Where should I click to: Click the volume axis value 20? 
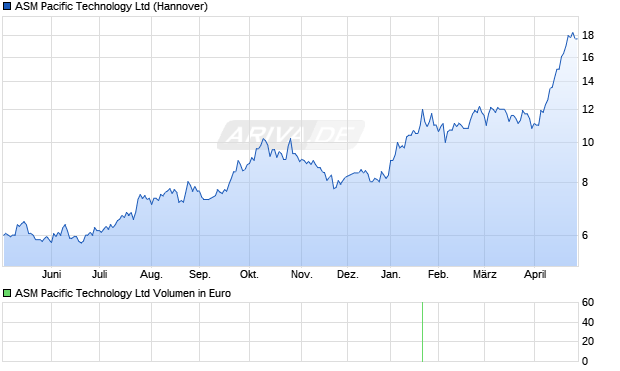[x=588, y=341]
